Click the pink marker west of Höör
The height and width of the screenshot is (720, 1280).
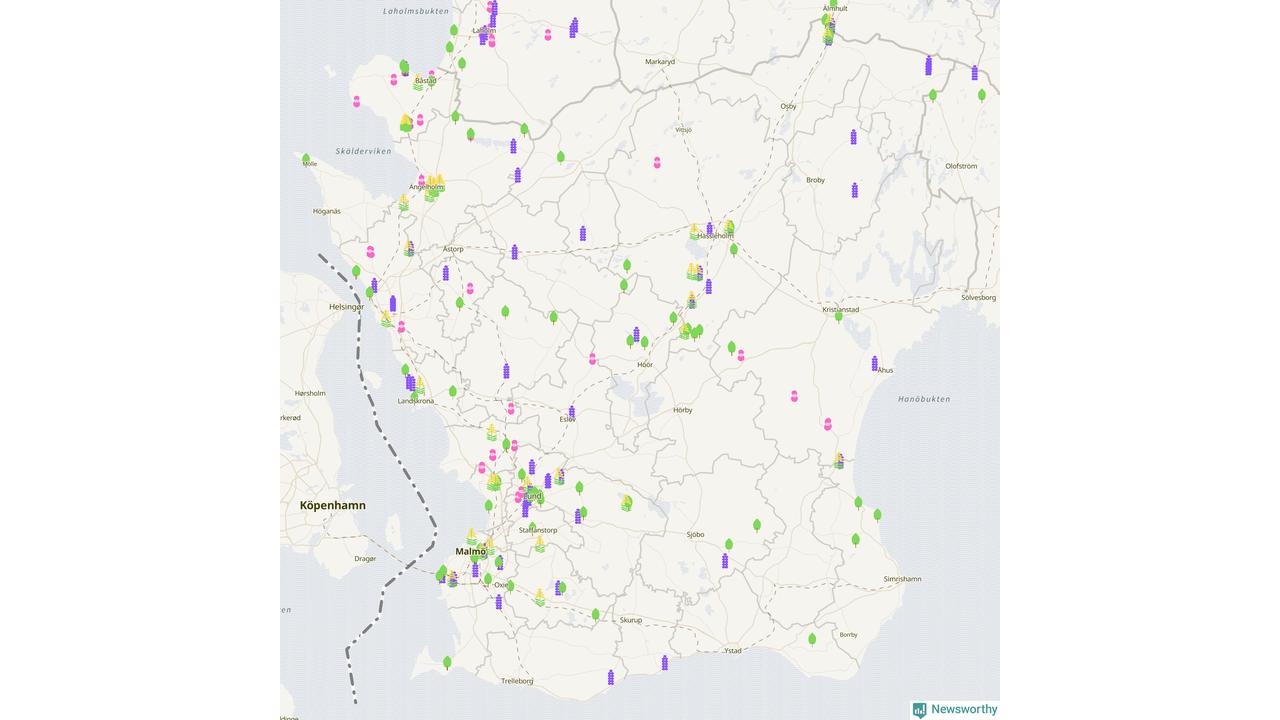(x=592, y=359)
